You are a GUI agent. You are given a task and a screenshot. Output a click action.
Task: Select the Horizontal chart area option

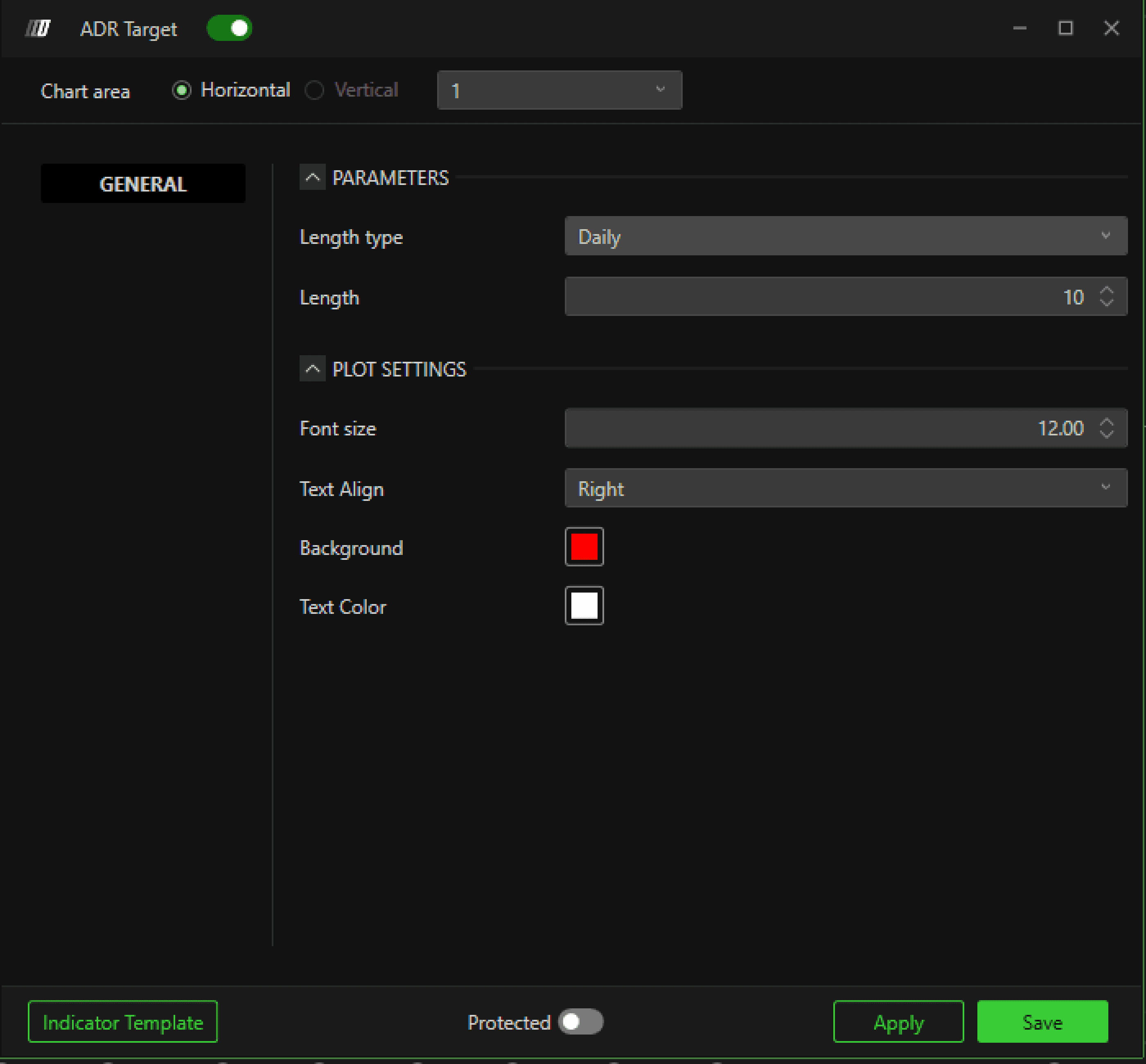click(x=182, y=90)
